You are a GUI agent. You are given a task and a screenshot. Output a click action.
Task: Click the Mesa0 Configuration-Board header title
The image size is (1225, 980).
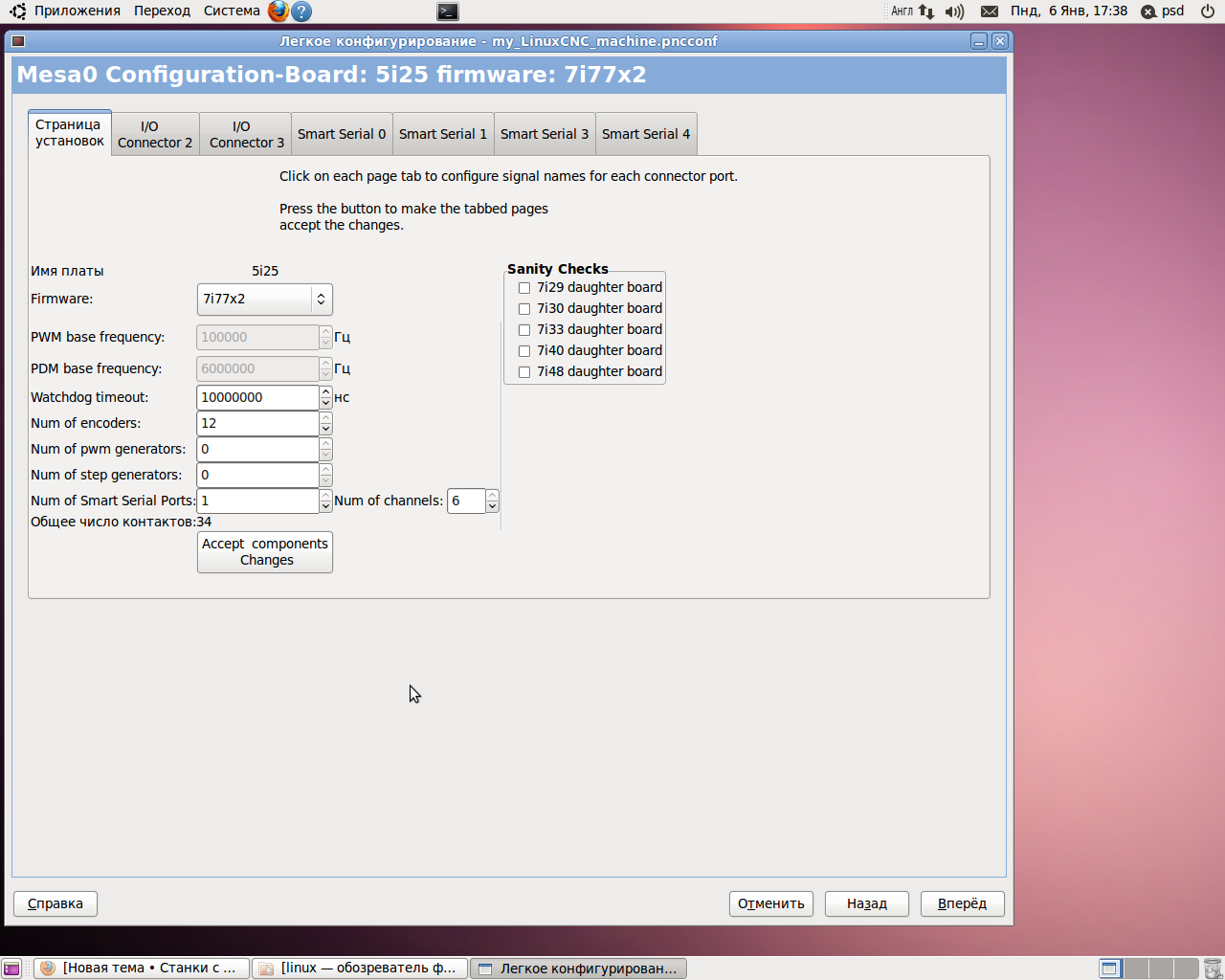click(x=332, y=75)
